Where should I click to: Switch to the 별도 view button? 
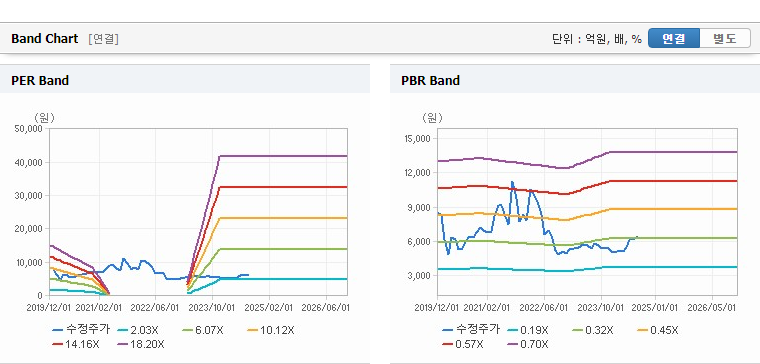(725, 38)
